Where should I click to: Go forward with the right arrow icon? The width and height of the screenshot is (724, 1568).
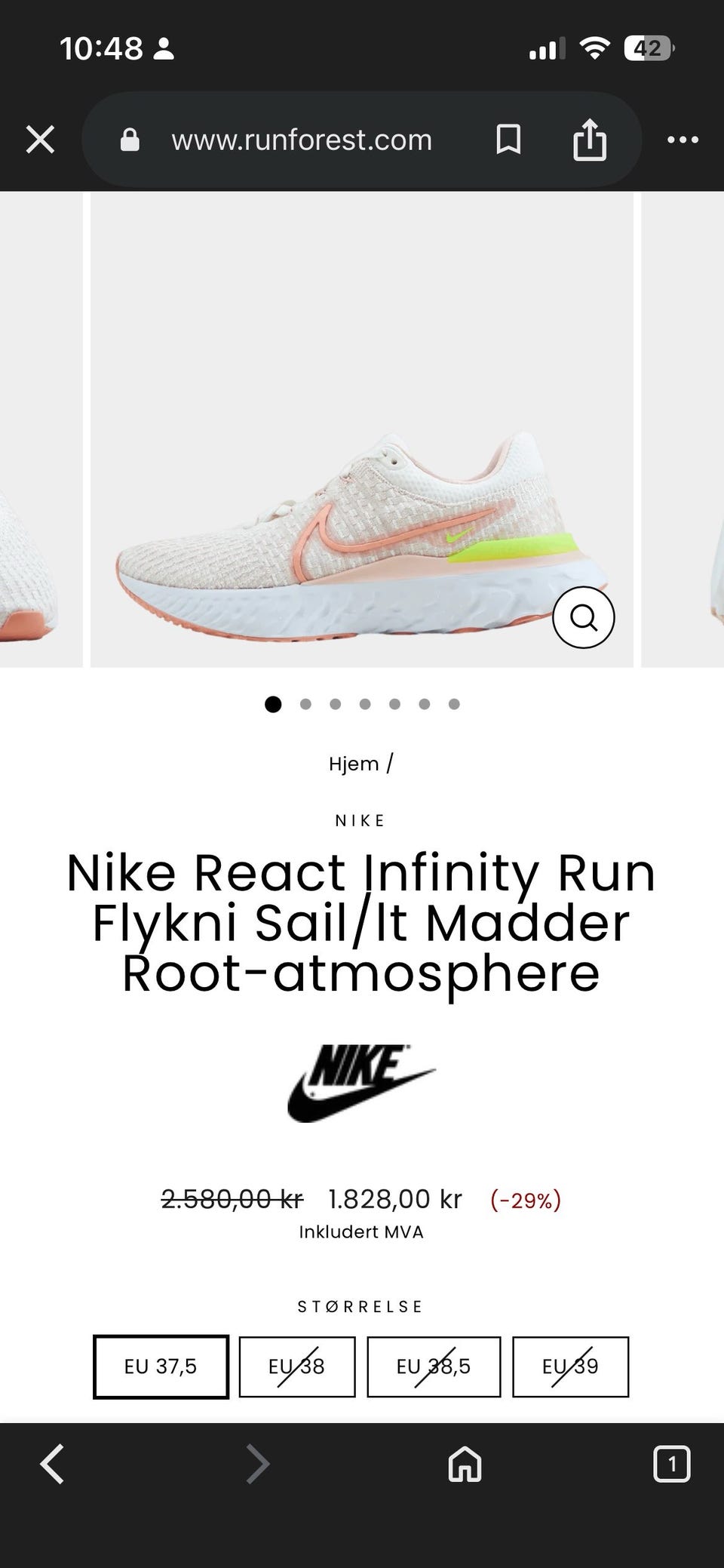click(258, 1464)
